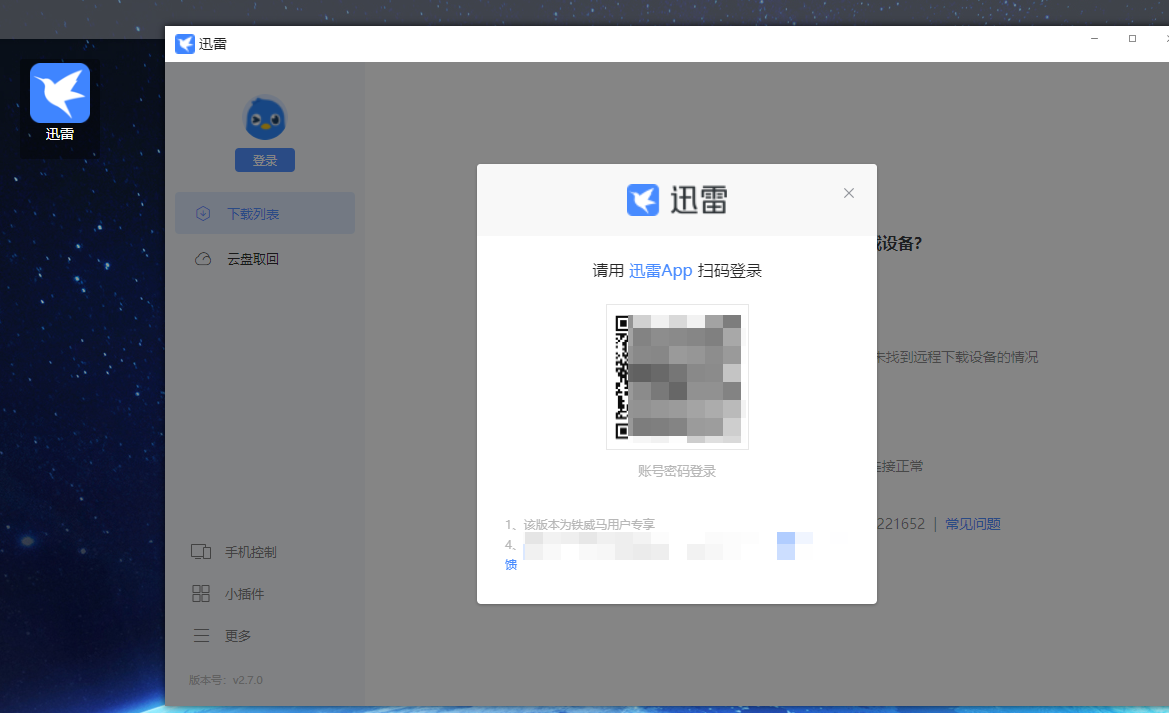The width and height of the screenshot is (1169, 713).
Task: Click the device icon beside 手机控制
Action: tap(201, 552)
